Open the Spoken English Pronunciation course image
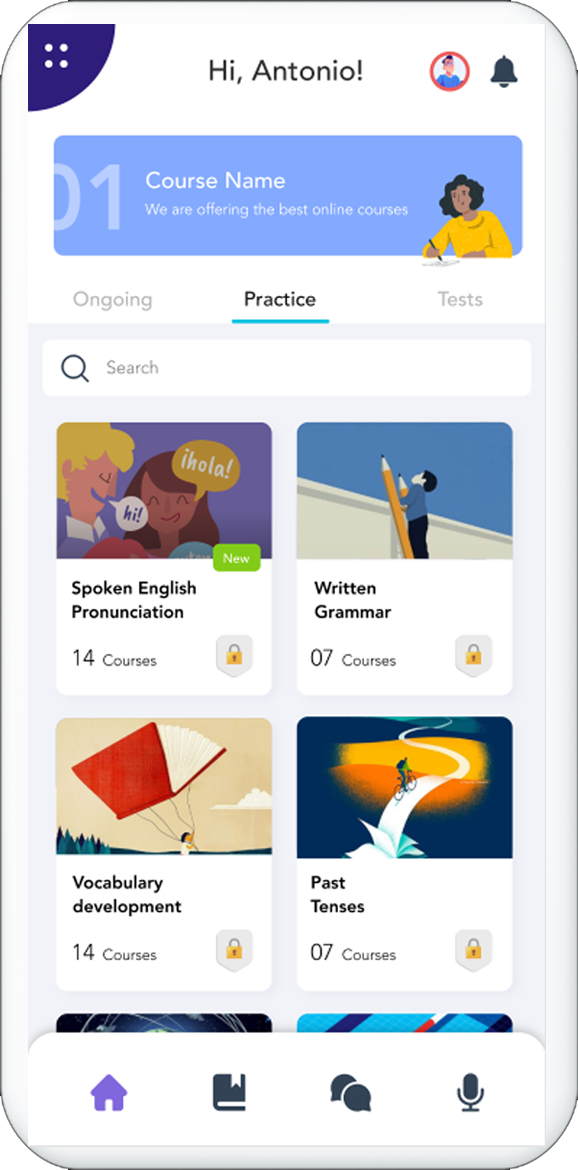Image resolution: width=578 pixels, height=1170 pixels. point(164,491)
